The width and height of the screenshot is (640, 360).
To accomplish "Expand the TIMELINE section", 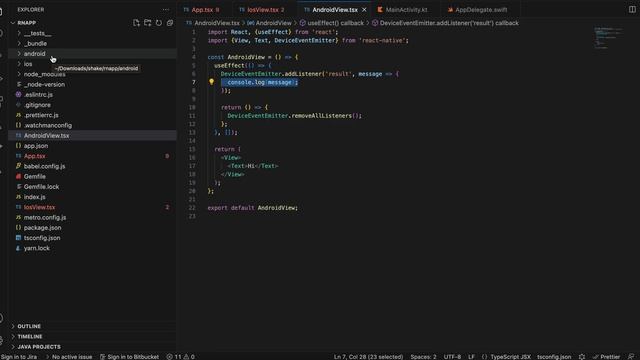I will (30, 336).
